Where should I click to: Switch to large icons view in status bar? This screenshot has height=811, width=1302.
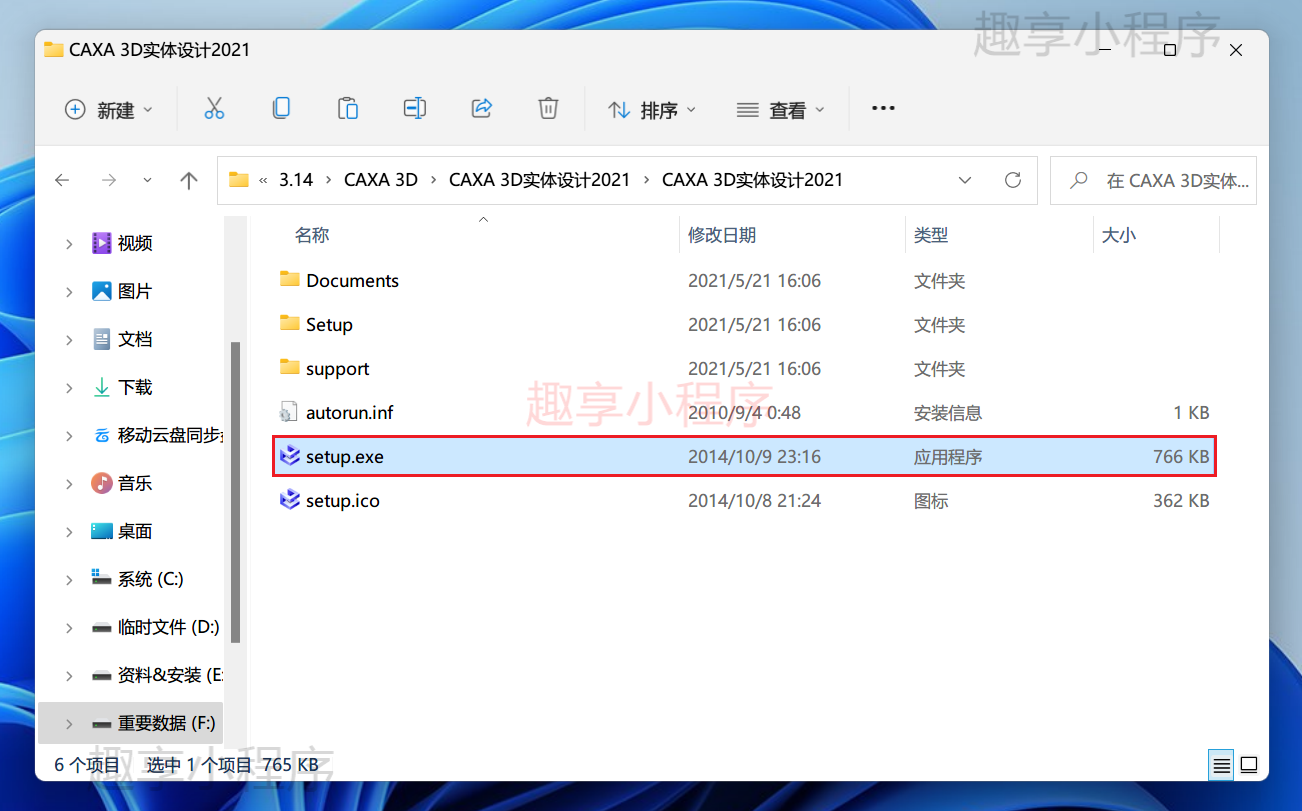pos(1249,766)
